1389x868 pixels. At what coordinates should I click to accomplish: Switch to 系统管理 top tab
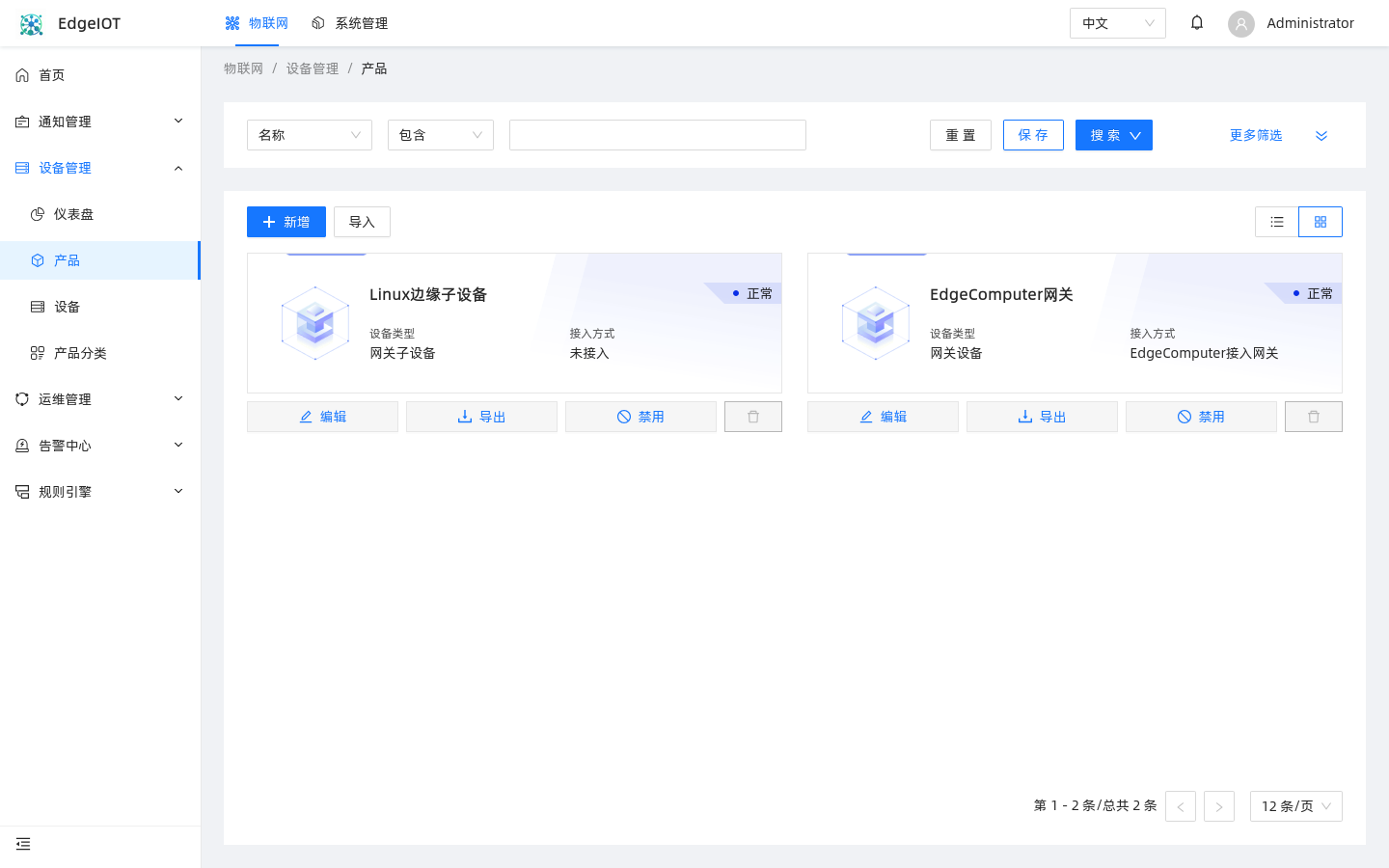pos(349,23)
